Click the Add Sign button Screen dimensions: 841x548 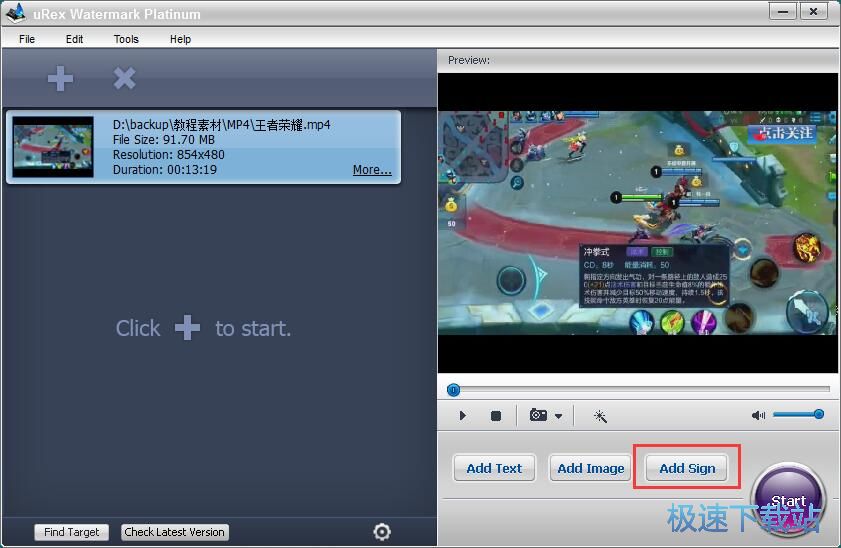tap(687, 468)
